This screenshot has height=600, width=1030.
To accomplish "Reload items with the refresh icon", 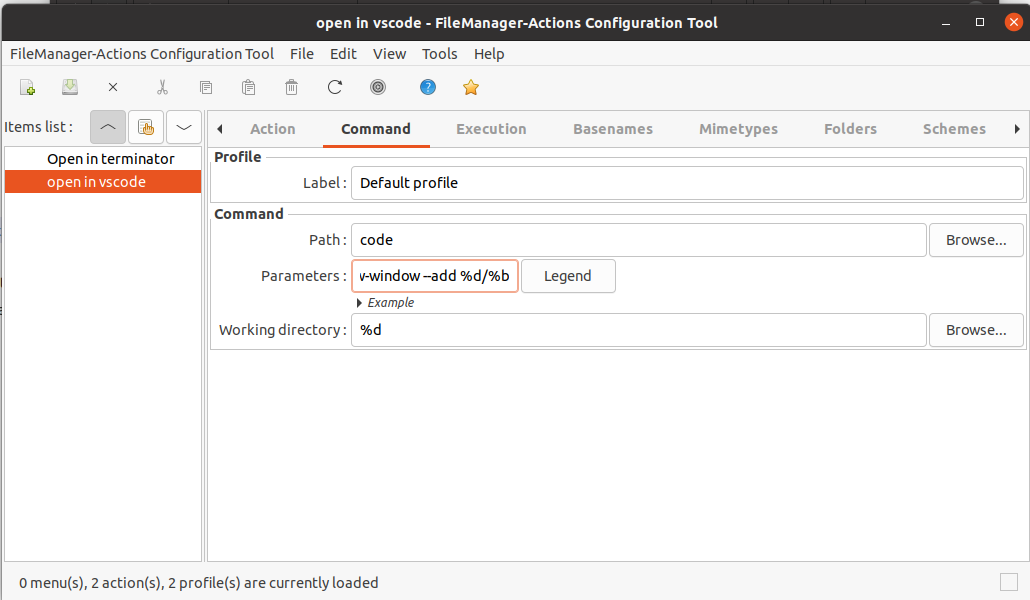I will click(x=335, y=87).
